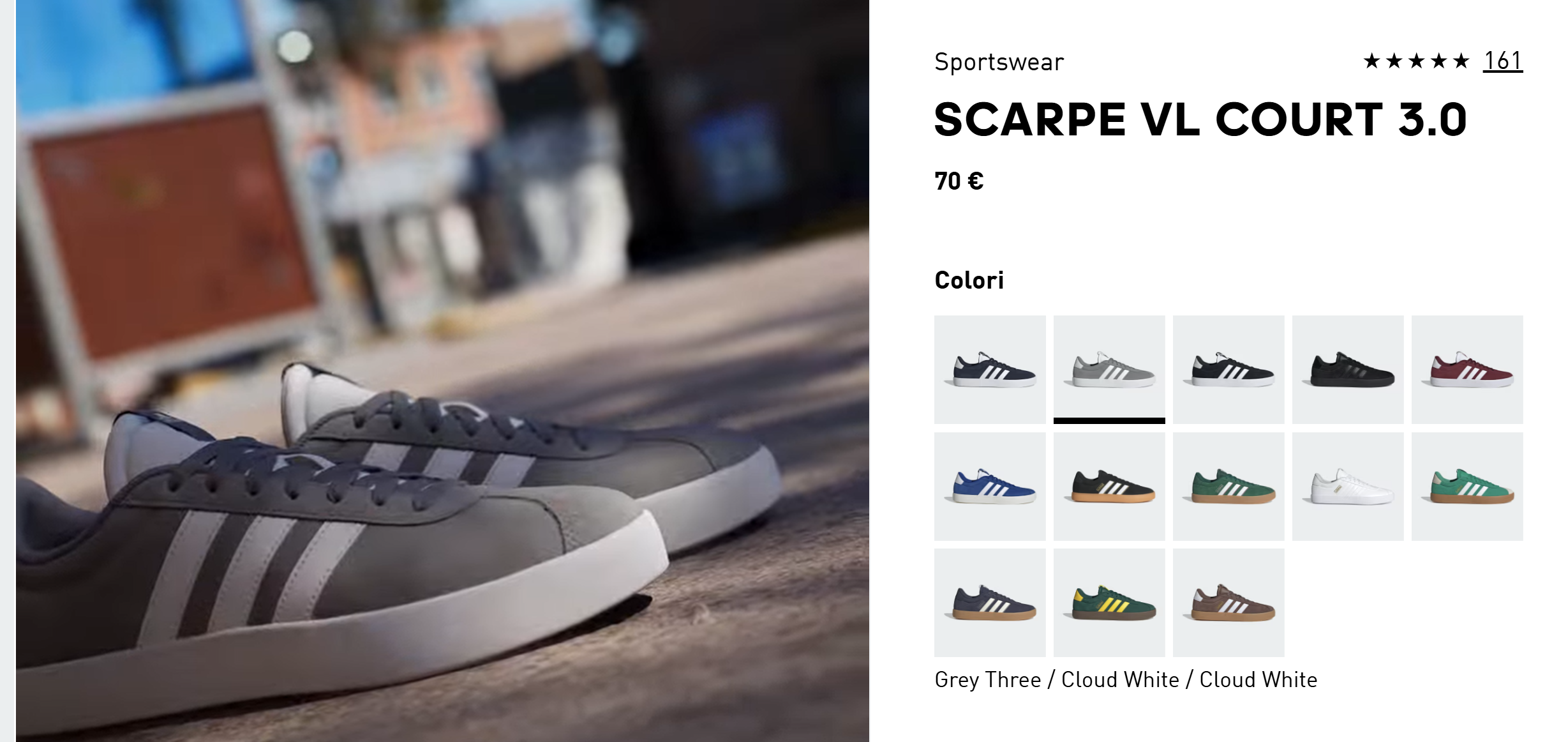This screenshot has width=1568, height=742.
Task: Choose light green shoe with gum sole
Action: [x=1467, y=487]
